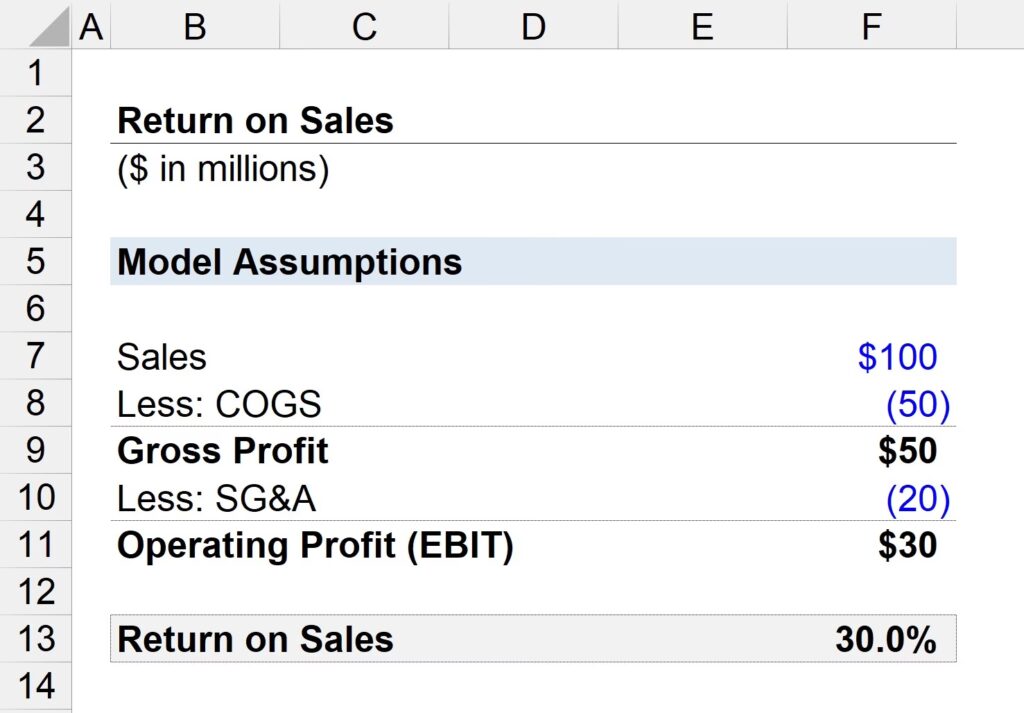
Task: Click the Return on Sales title cell
Action: [x=255, y=121]
